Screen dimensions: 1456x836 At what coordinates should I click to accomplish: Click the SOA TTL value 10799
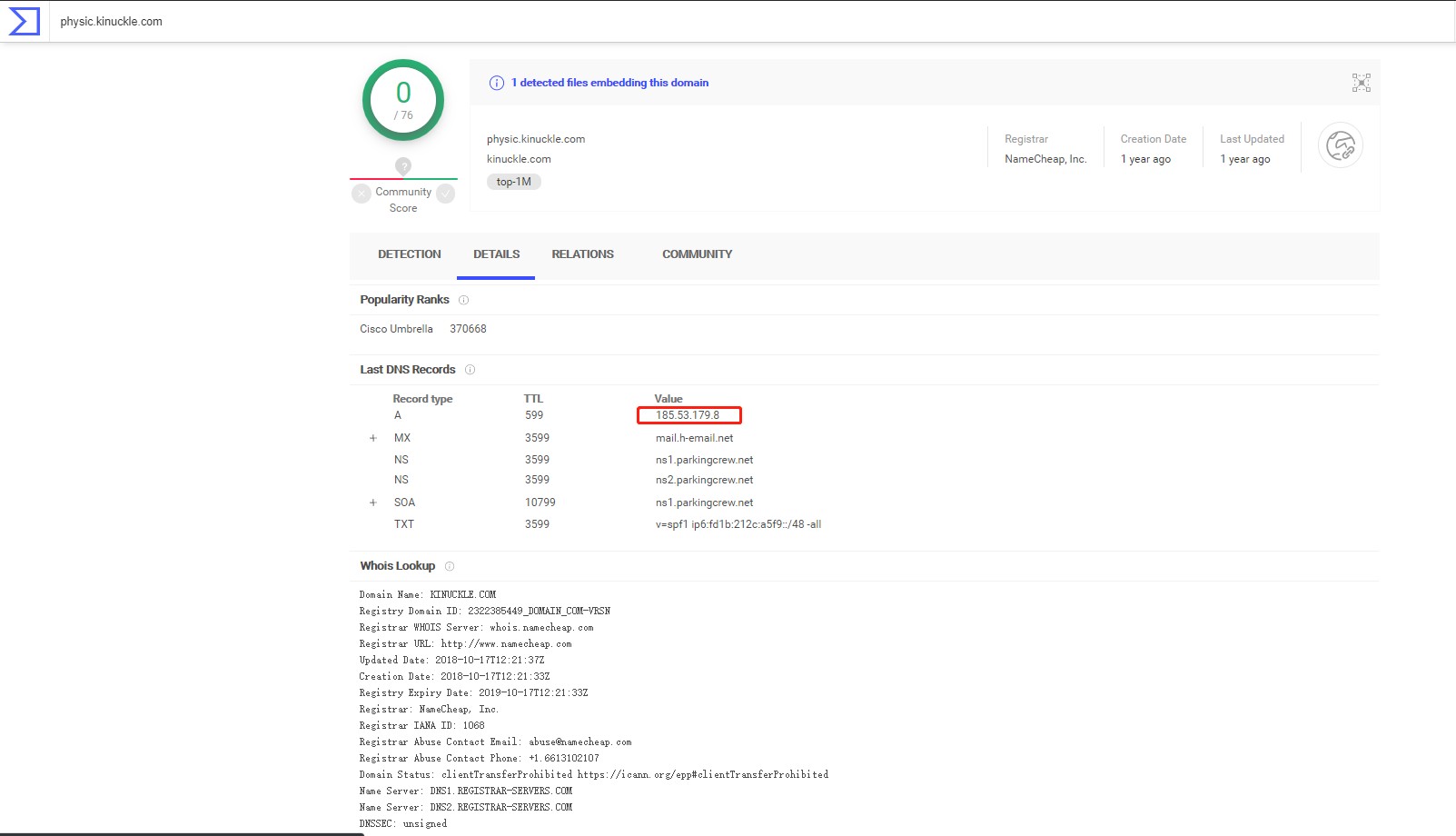tap(540, 503)
